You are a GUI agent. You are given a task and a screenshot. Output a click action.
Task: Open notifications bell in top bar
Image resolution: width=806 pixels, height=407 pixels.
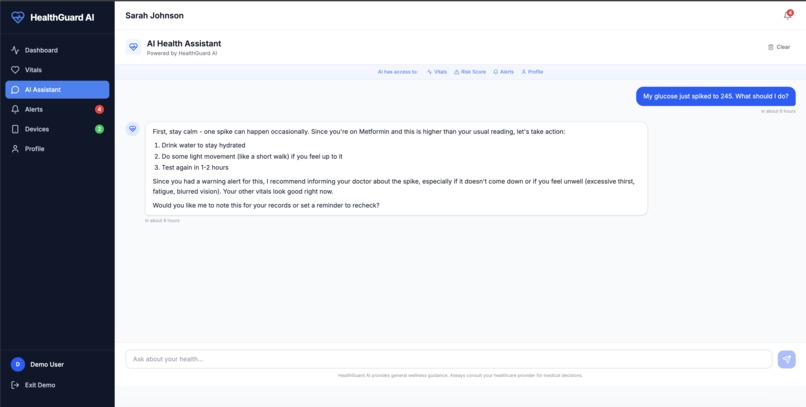click(x=787, y=15)
